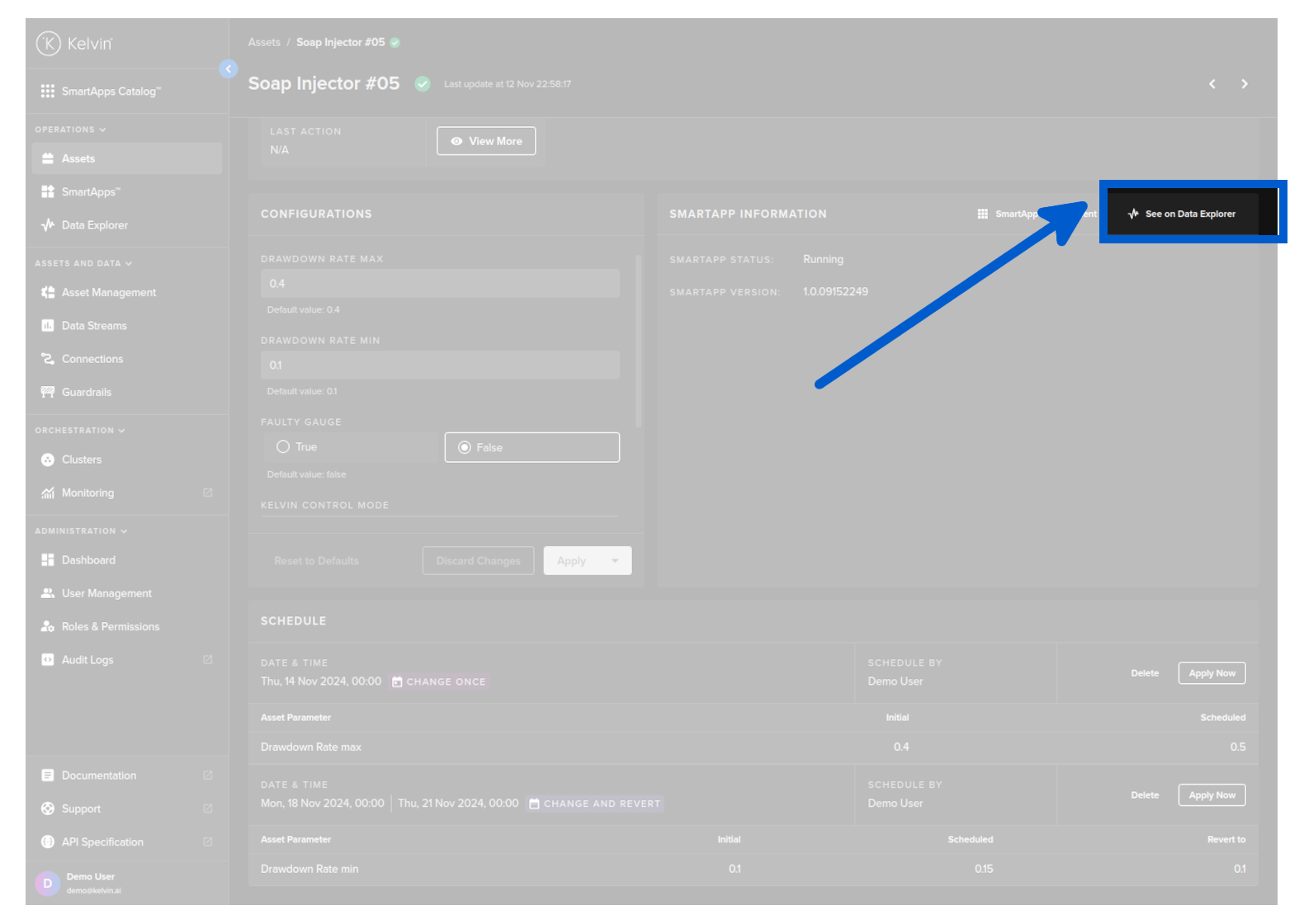This screenshot has width=1304, height=924.
Task: Click the Clusters icon in sidebar
Action: 48,460
